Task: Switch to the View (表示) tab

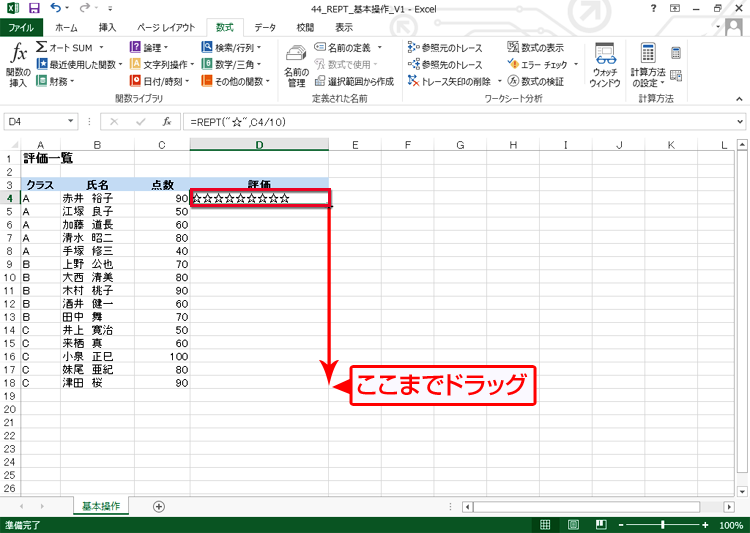Action: (343, 27)
